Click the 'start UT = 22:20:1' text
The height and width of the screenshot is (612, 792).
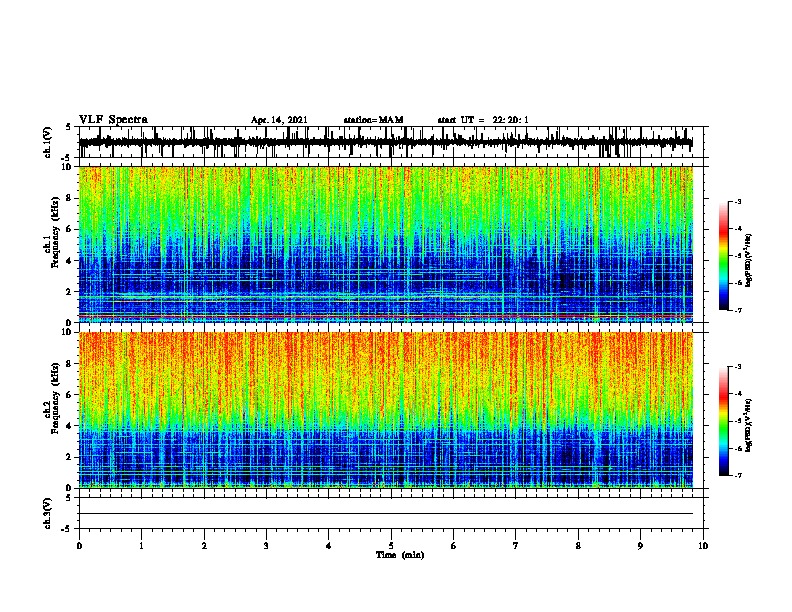[x=483, y=120]
